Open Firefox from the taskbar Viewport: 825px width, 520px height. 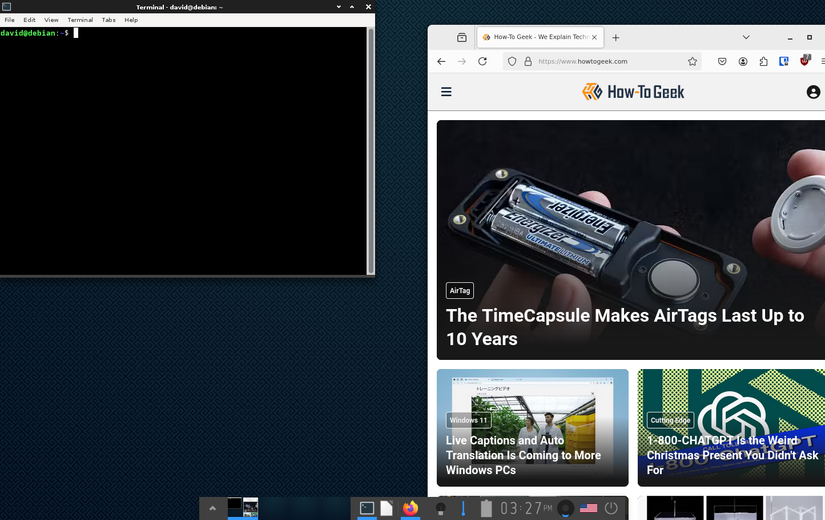pos(410,508)
